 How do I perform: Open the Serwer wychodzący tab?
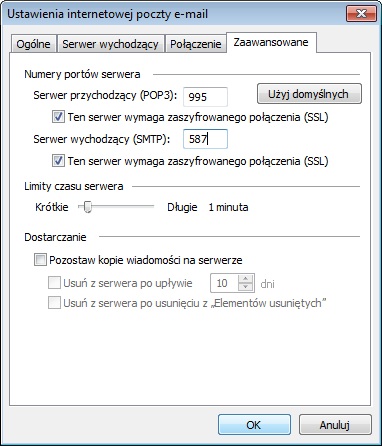(x=110, y=44)
